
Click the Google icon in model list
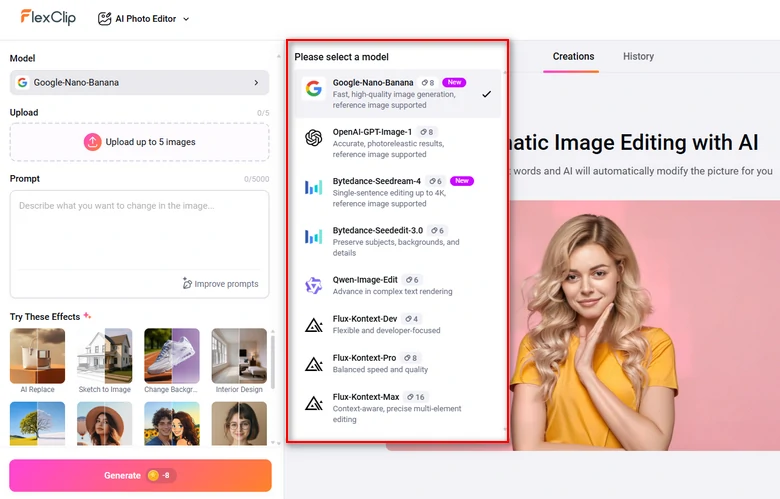[313, 89]
